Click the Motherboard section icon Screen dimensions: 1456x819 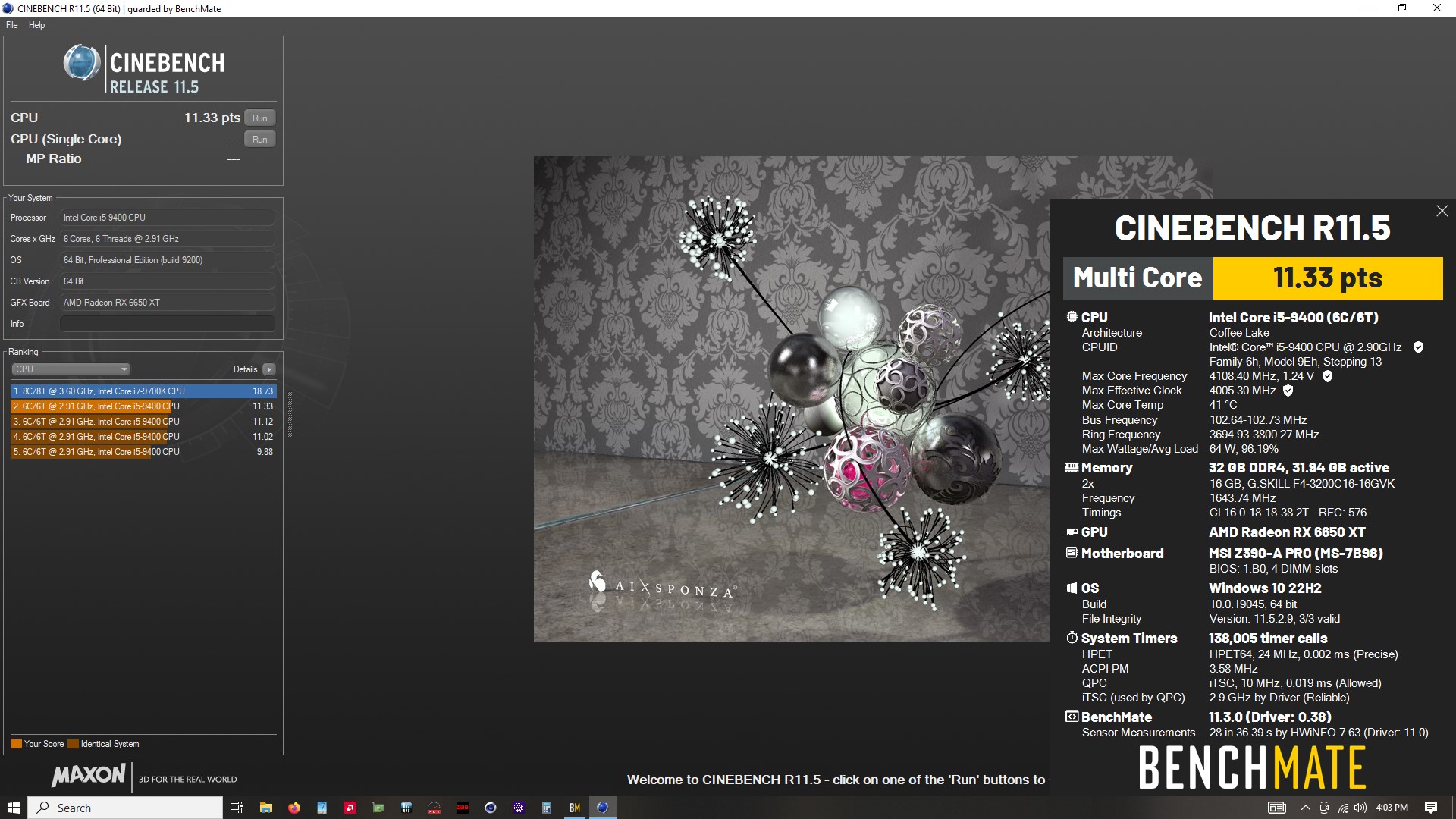point(1072,553)
